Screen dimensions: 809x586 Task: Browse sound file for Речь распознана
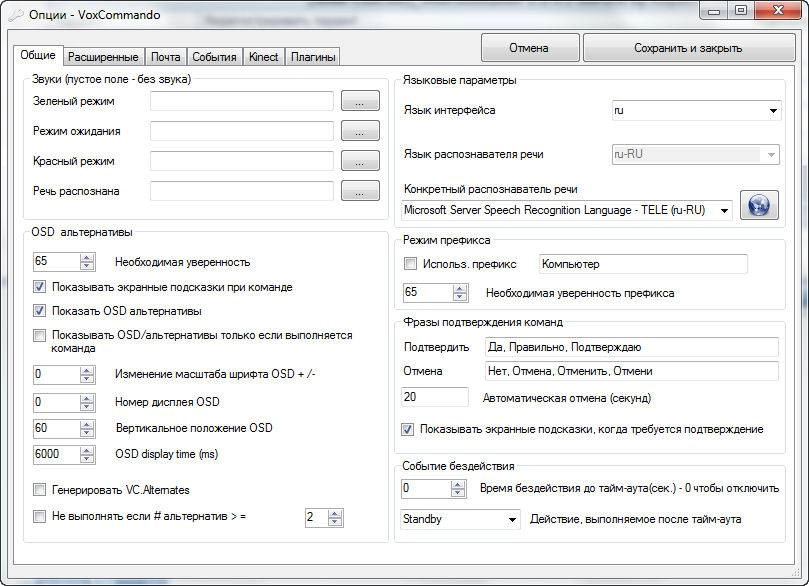[360, 190]
